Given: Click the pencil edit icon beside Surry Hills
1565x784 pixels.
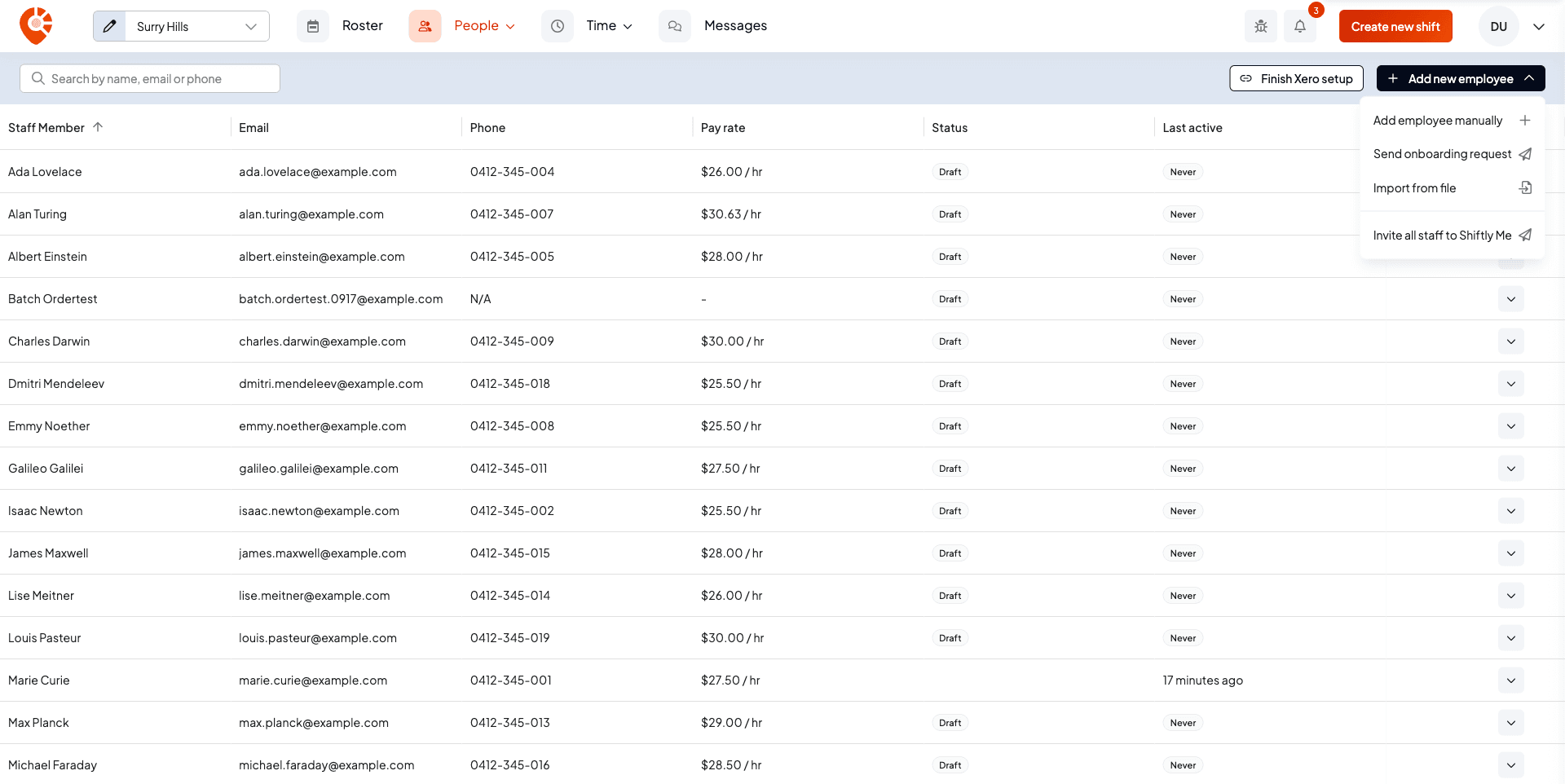Looking at the screenshot, I should (109, 26).
